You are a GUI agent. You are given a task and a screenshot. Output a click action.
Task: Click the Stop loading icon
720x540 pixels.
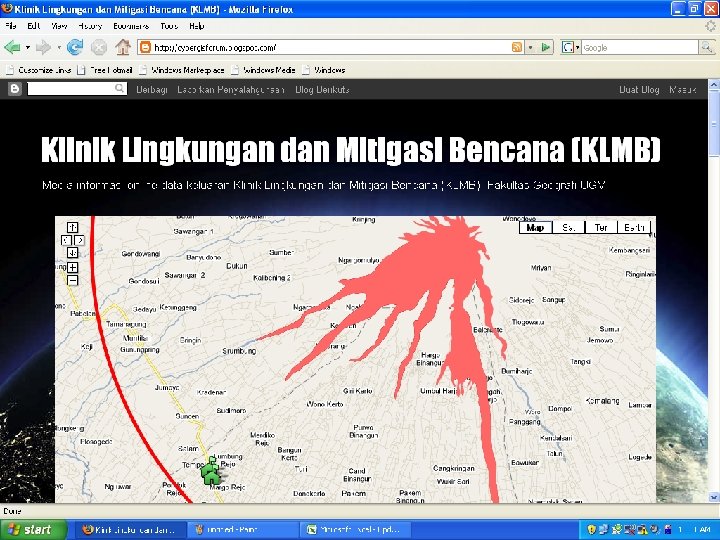click(x=98, y=47)
